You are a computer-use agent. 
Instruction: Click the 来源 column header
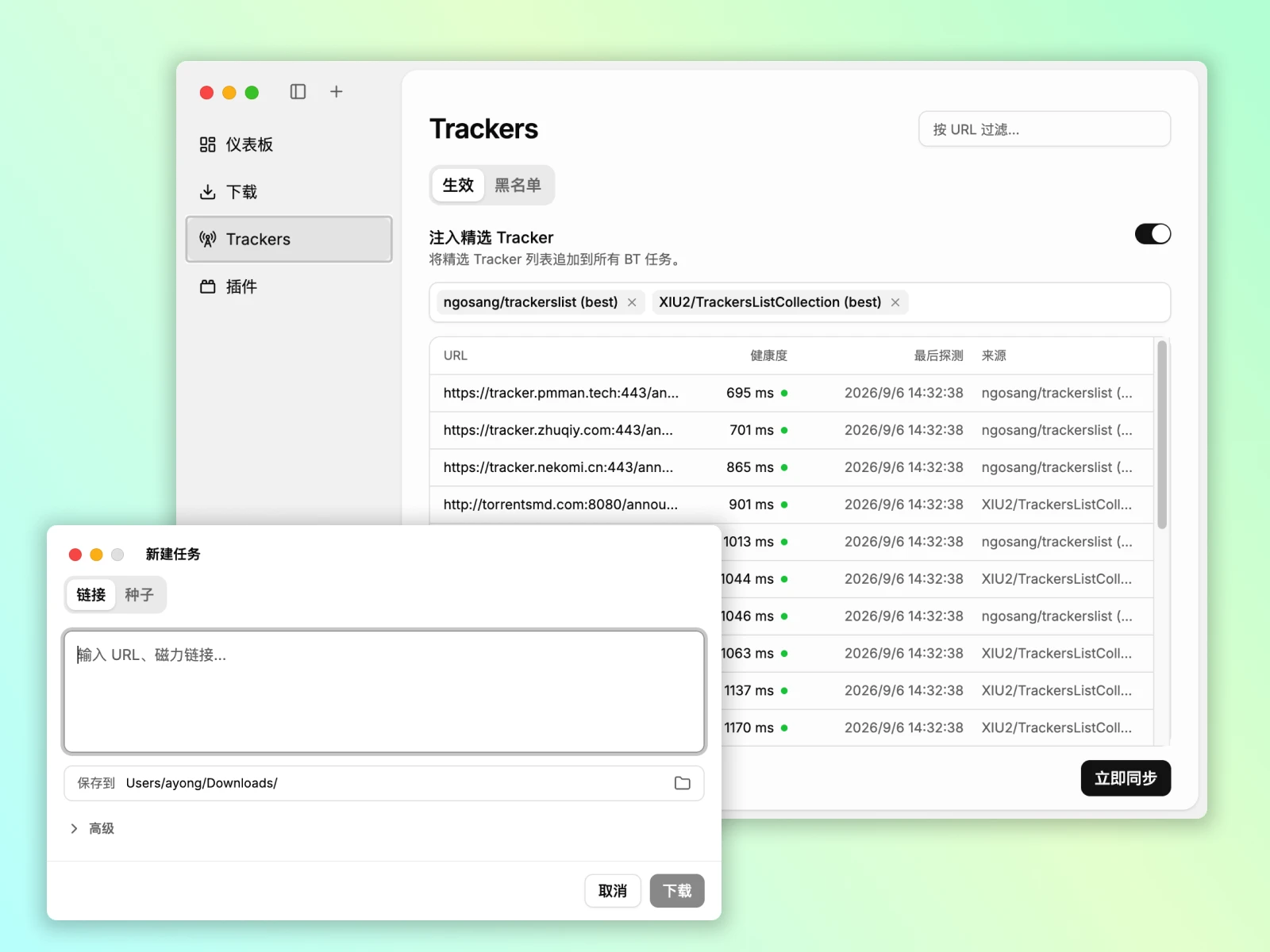994,355
